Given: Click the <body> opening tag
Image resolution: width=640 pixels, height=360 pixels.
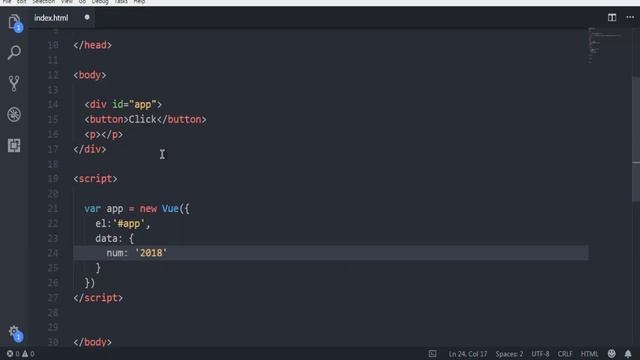Looking at the screenshot, I should pos(90,75).
